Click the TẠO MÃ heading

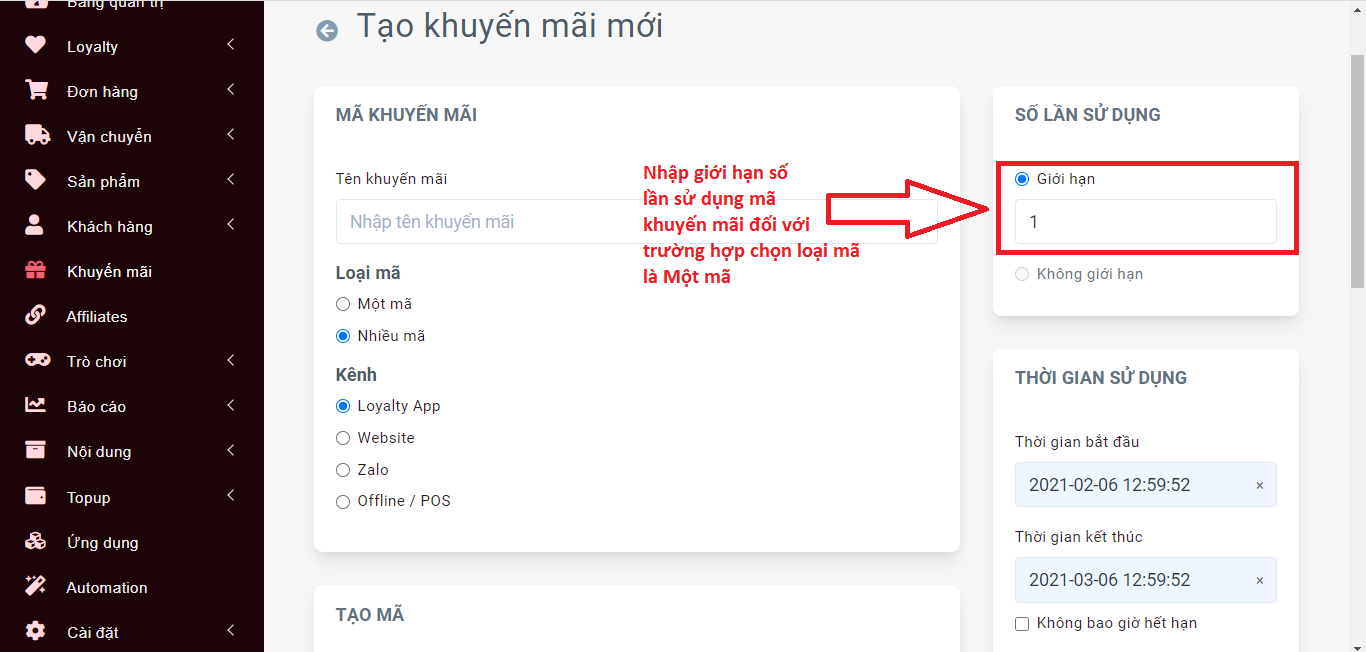(x=370, y=615)
